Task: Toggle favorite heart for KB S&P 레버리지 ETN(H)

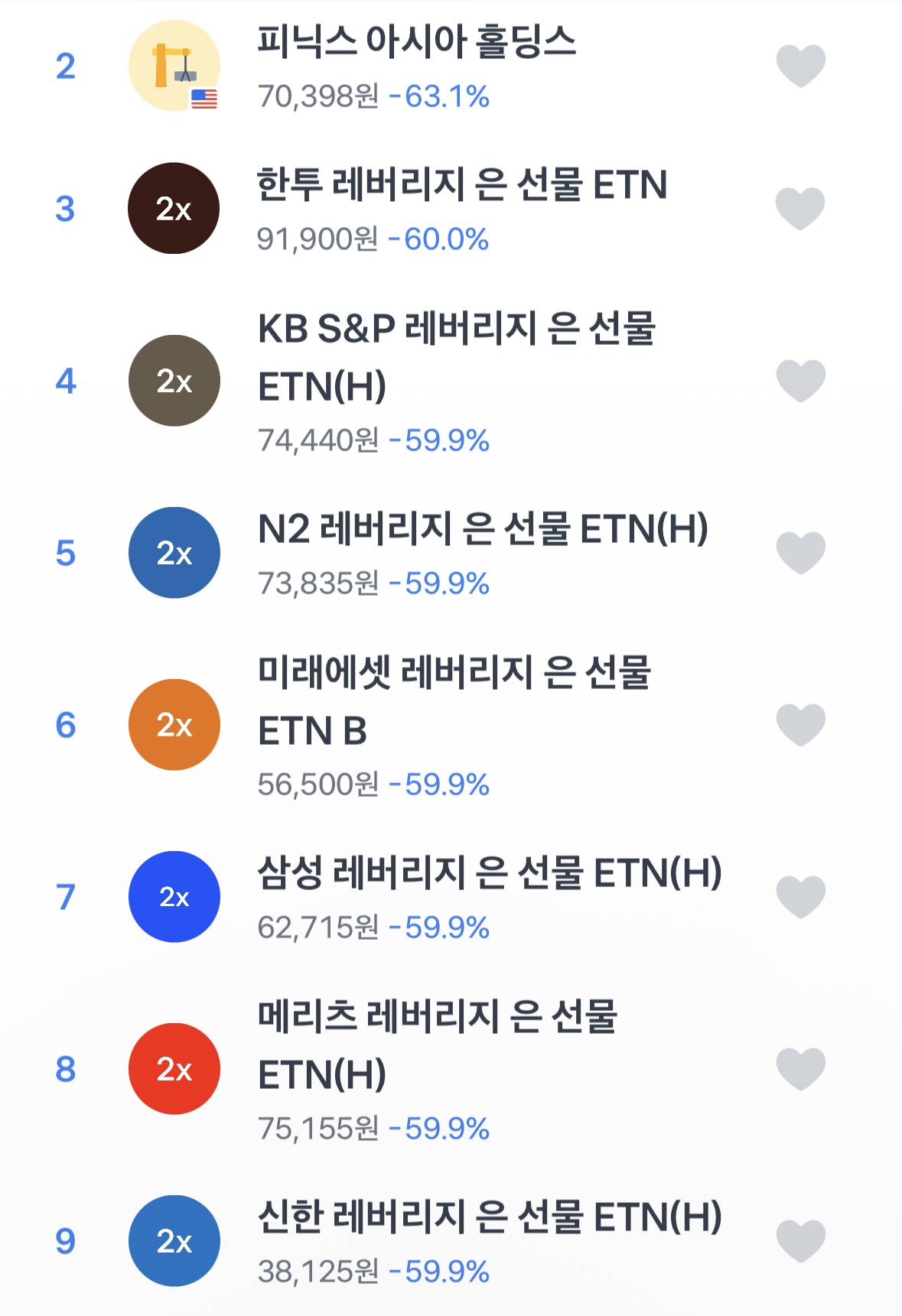Action: [x=800, y=381]
